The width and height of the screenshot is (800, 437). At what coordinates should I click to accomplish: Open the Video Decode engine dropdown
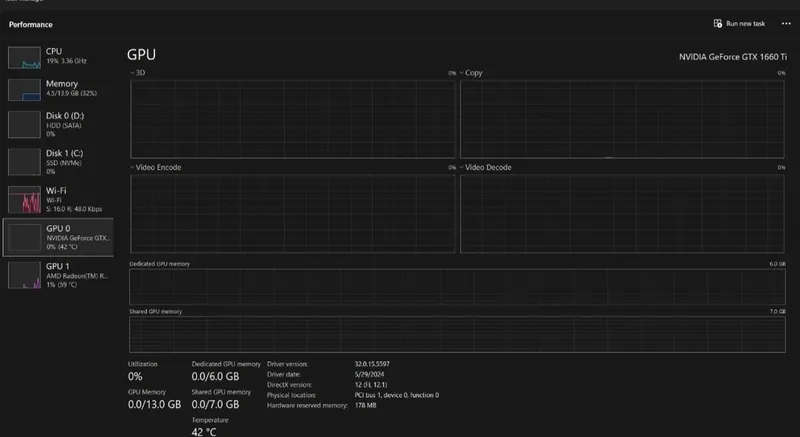[462, 167]
